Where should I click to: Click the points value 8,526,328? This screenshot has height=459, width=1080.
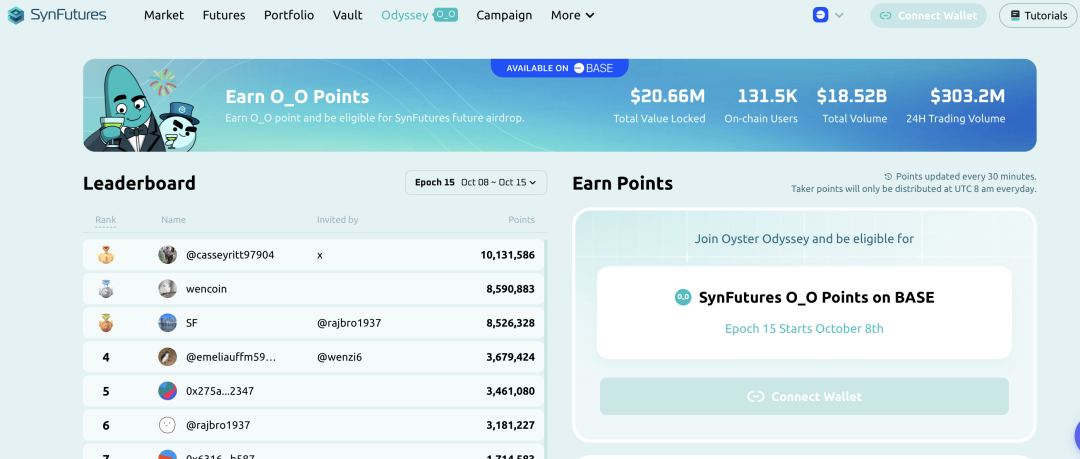pyautogui.click(x=510, y=323)
